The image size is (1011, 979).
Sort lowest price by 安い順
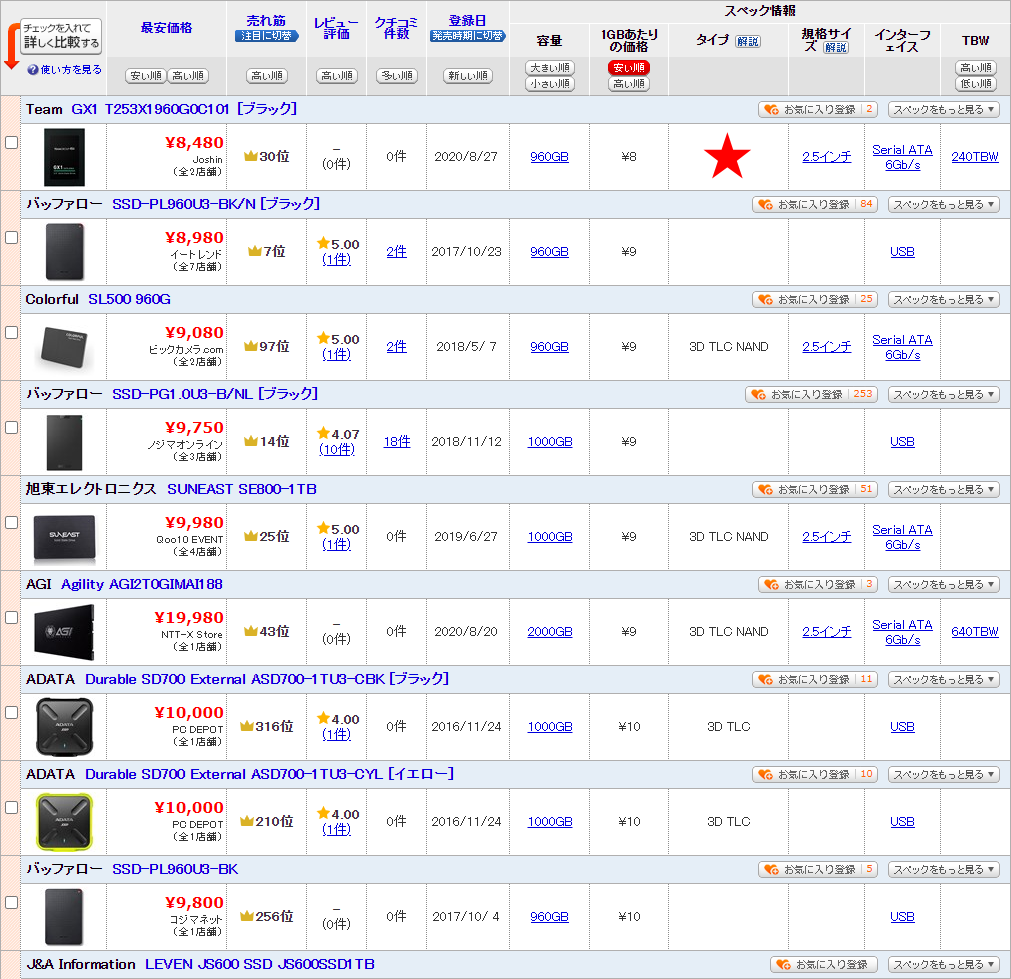146,75
